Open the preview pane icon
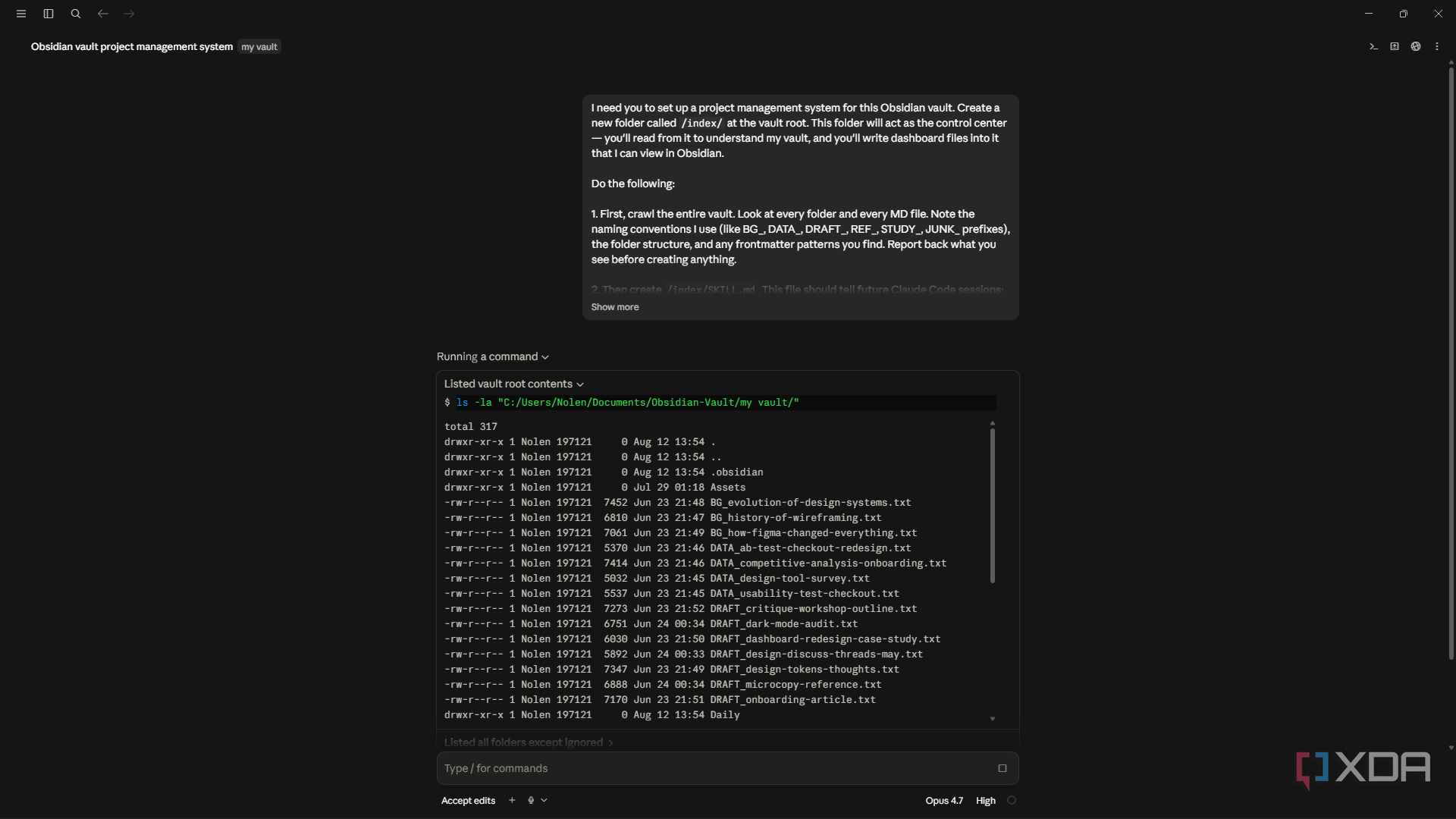Viewport: 1456px width, 819px height. 1395,46
